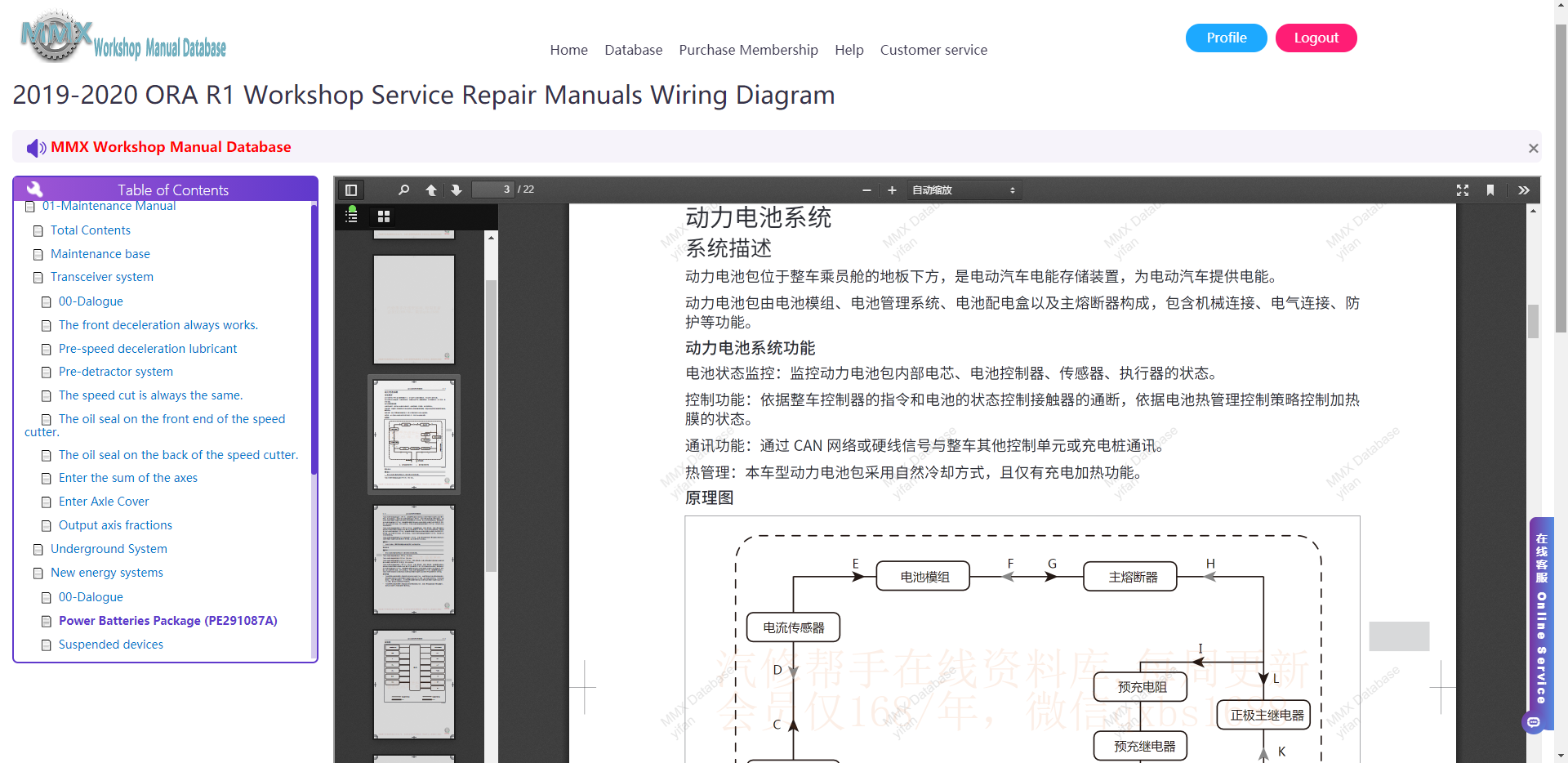Close the MMX announcement bar
The height and width of the screenshot is (763, 1568).
(1533, 149)
